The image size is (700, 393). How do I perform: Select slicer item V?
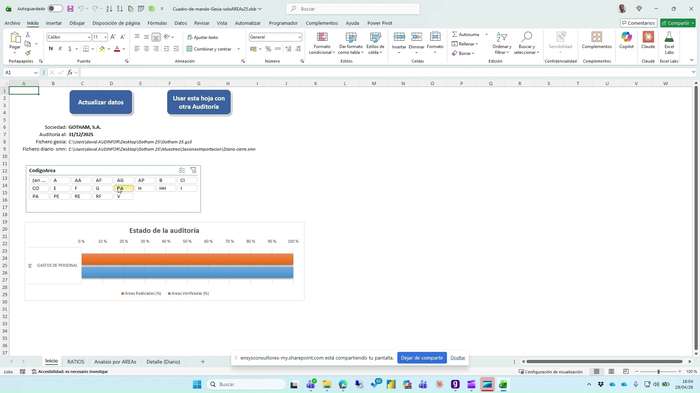[x=124, y=196]
